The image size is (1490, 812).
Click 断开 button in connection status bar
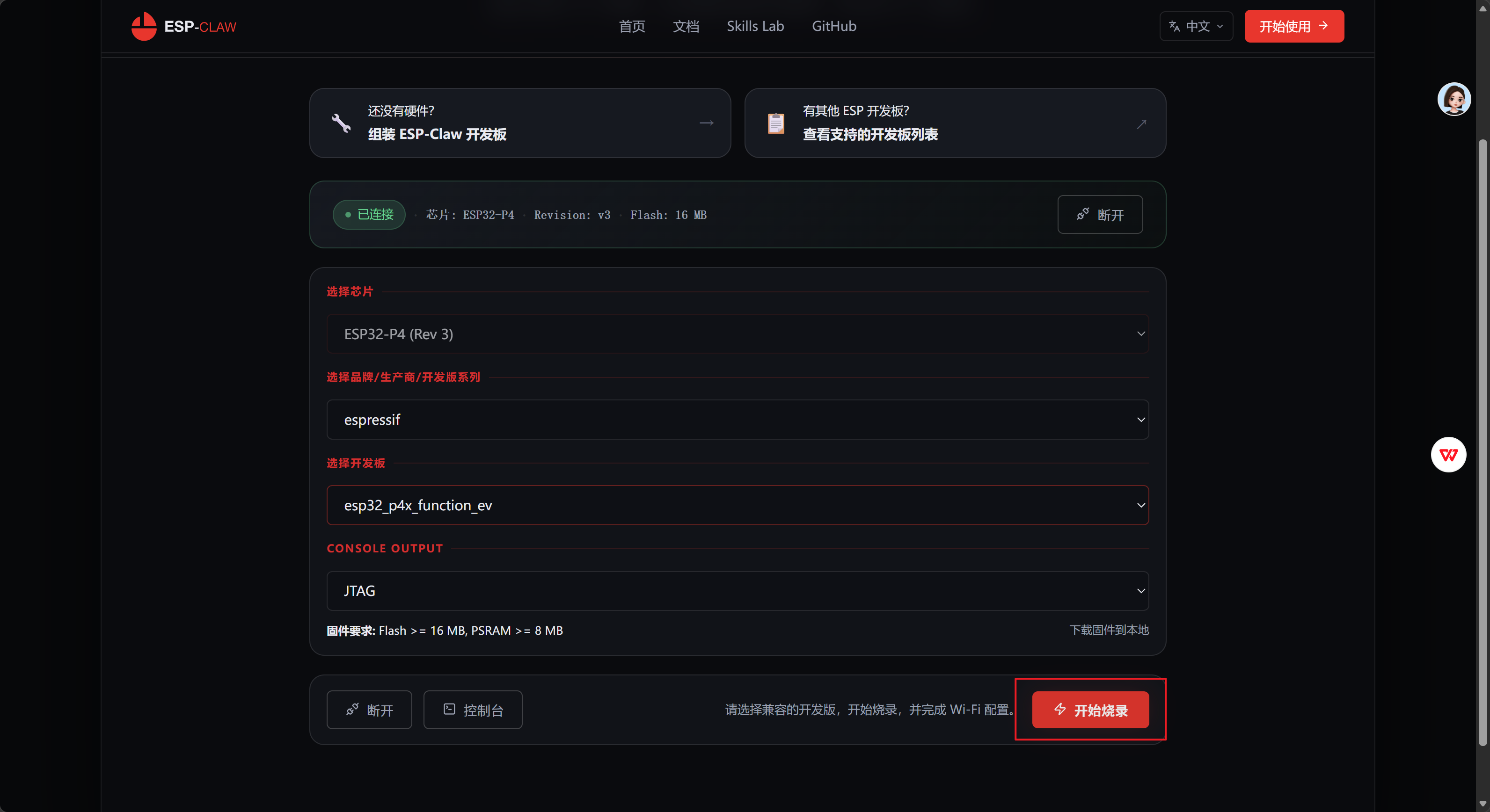point(1100,215)
